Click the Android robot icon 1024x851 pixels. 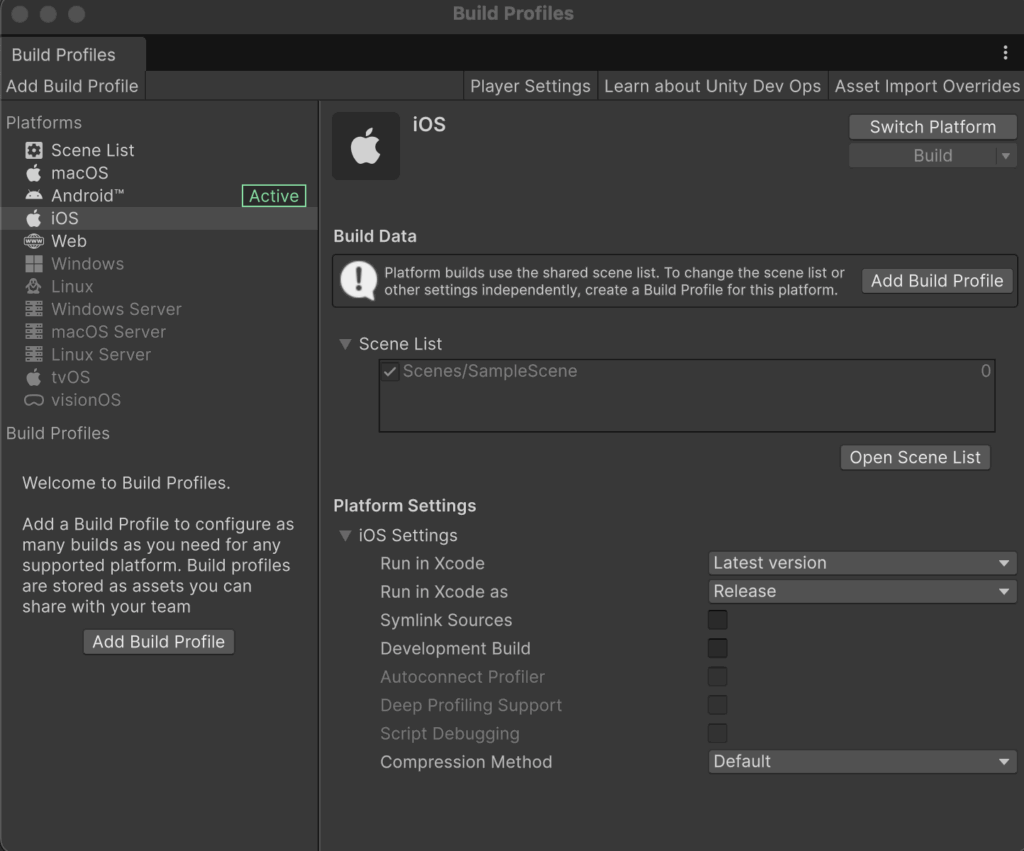pyautogui.click(x=34, y=196)
